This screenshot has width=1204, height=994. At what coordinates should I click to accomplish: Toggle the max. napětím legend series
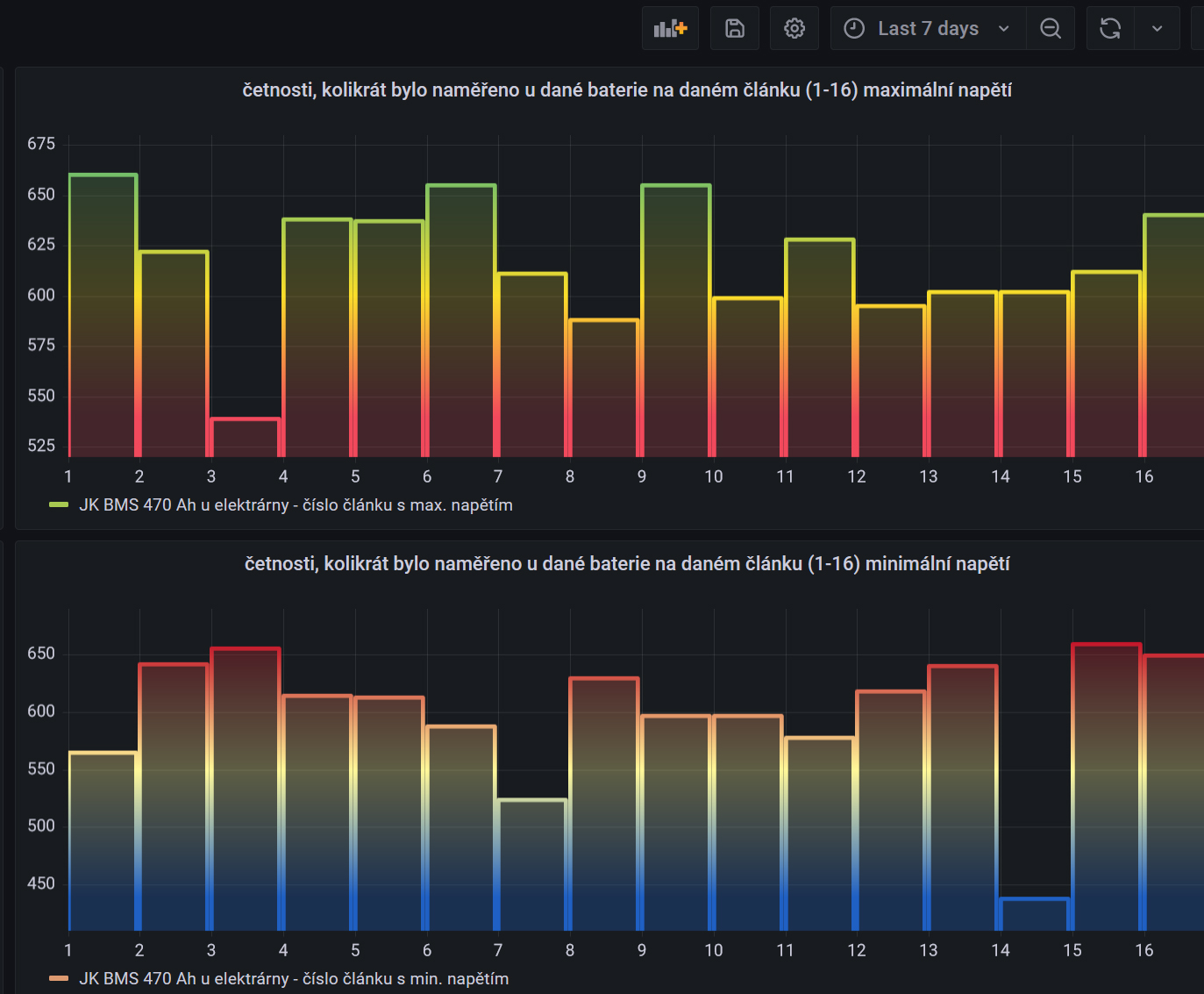pos(296,505)
